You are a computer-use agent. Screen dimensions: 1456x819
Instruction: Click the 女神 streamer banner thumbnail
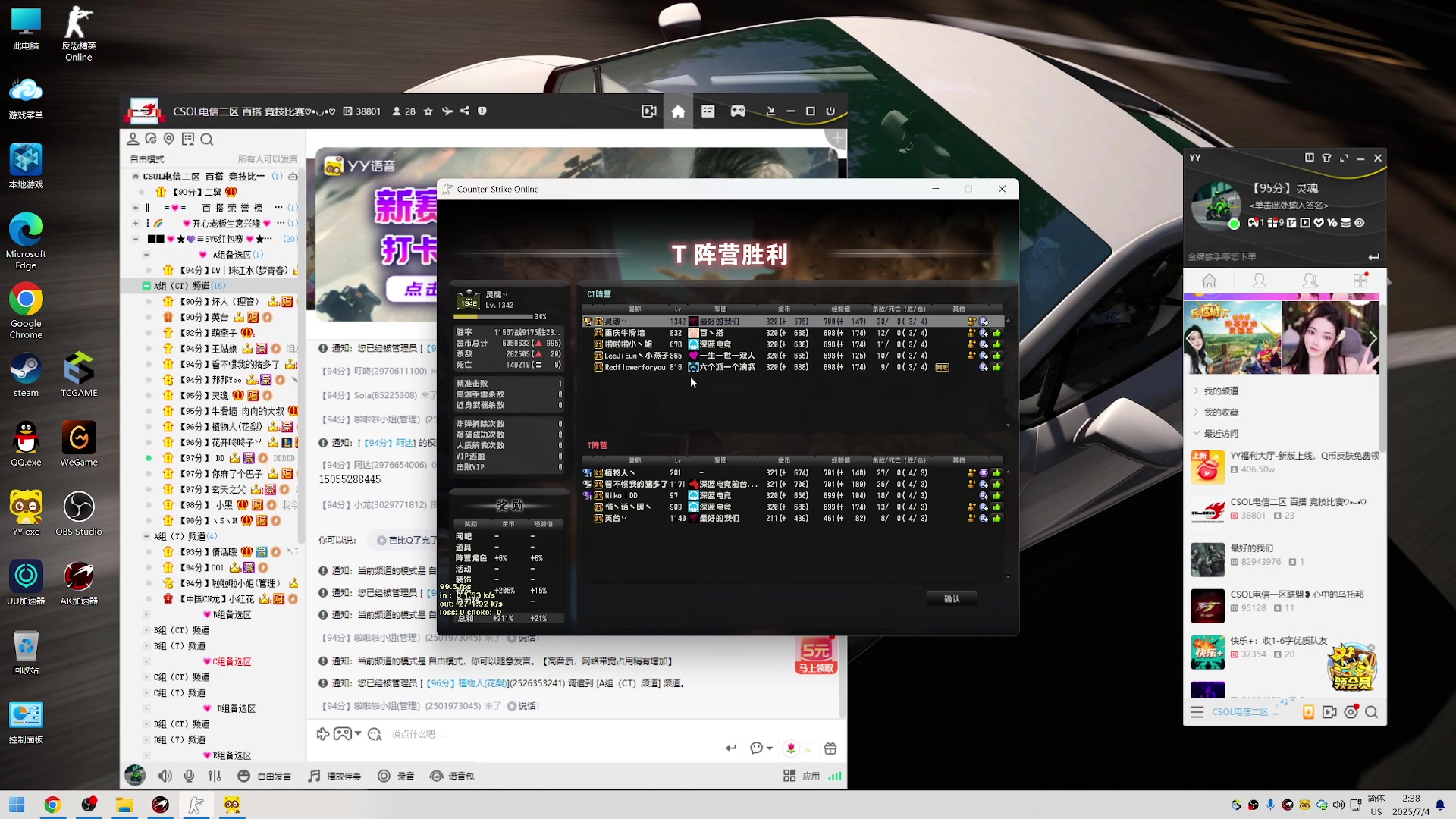click(x=1331, y=337)
